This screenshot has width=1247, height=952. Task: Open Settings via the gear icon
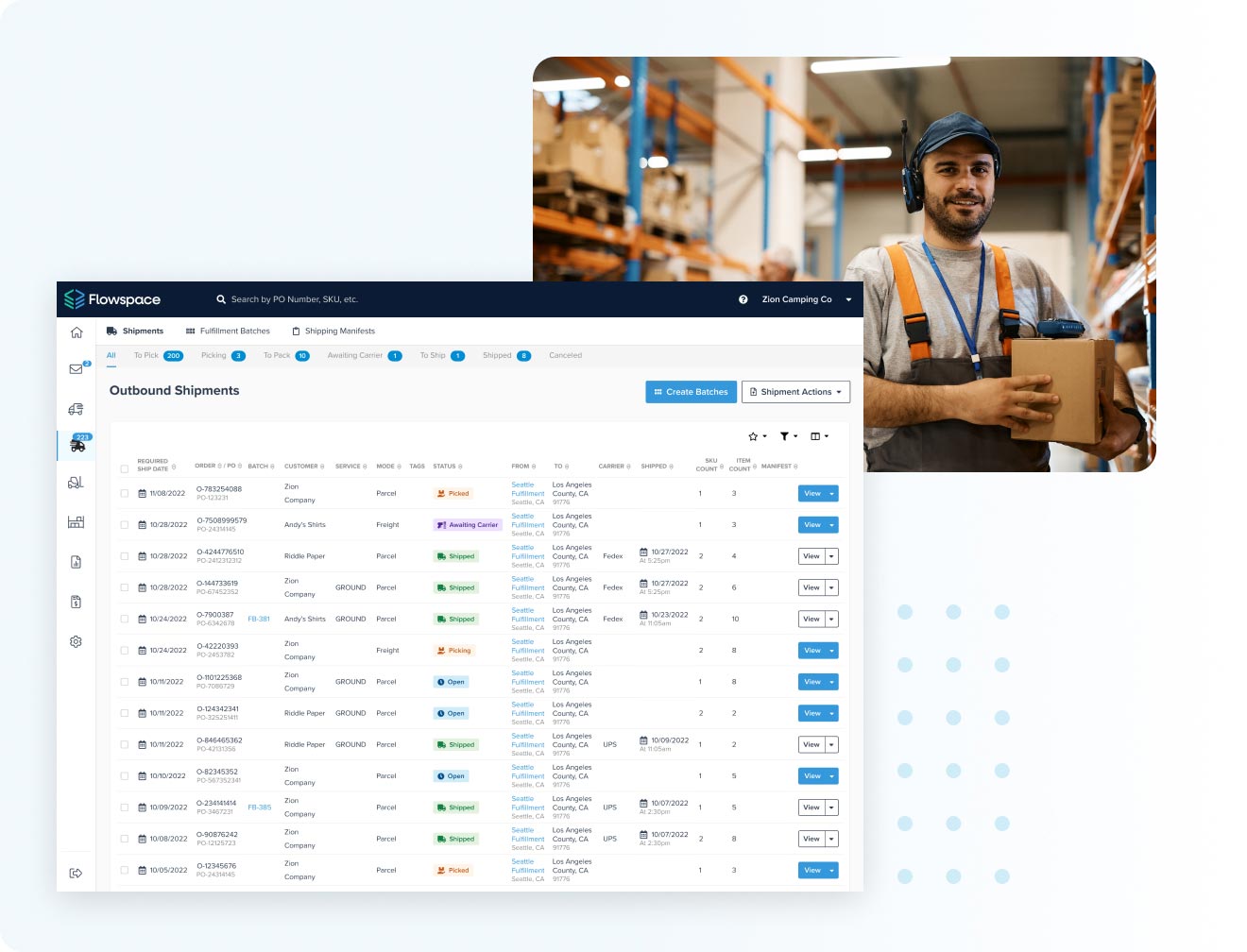(76, 641)
